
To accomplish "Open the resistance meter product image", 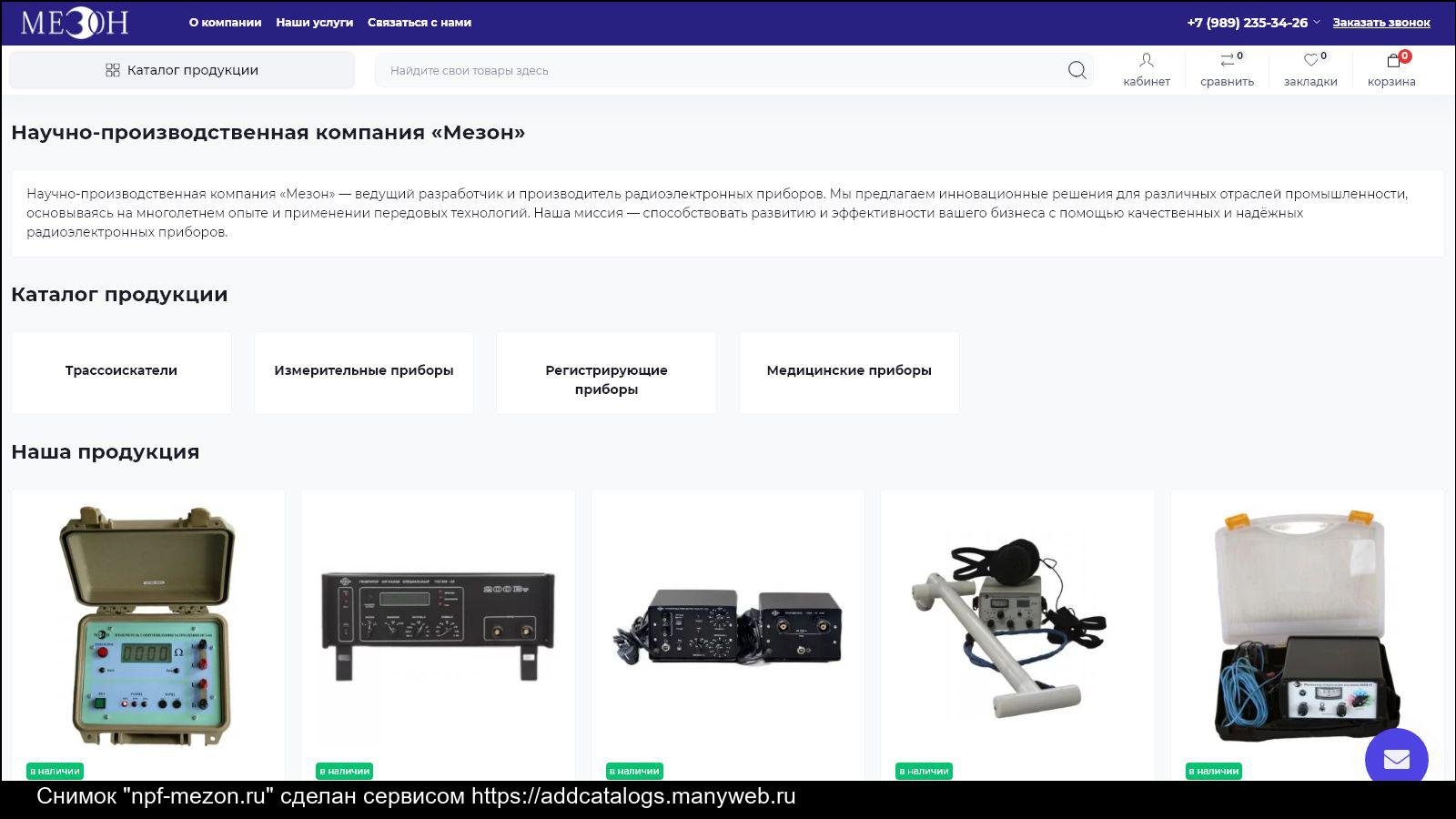I will click(x=147, y=626).
